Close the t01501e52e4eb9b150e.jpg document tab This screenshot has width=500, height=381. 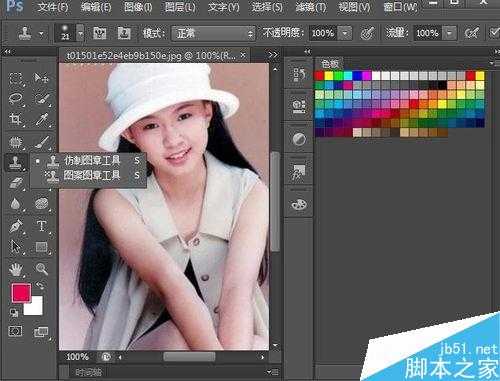244,55
